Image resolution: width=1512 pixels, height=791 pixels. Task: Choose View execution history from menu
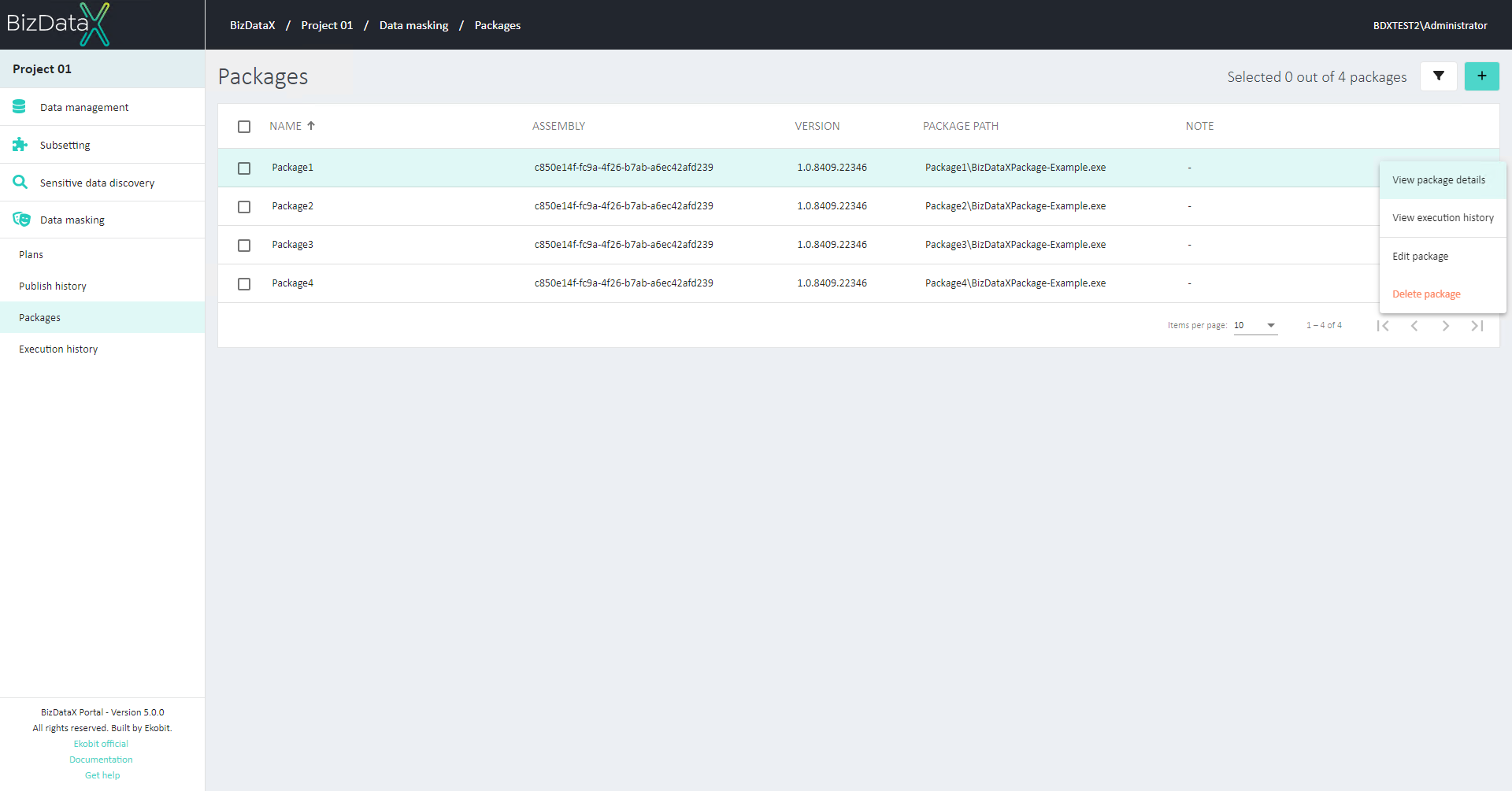[x=1443, y=217]
